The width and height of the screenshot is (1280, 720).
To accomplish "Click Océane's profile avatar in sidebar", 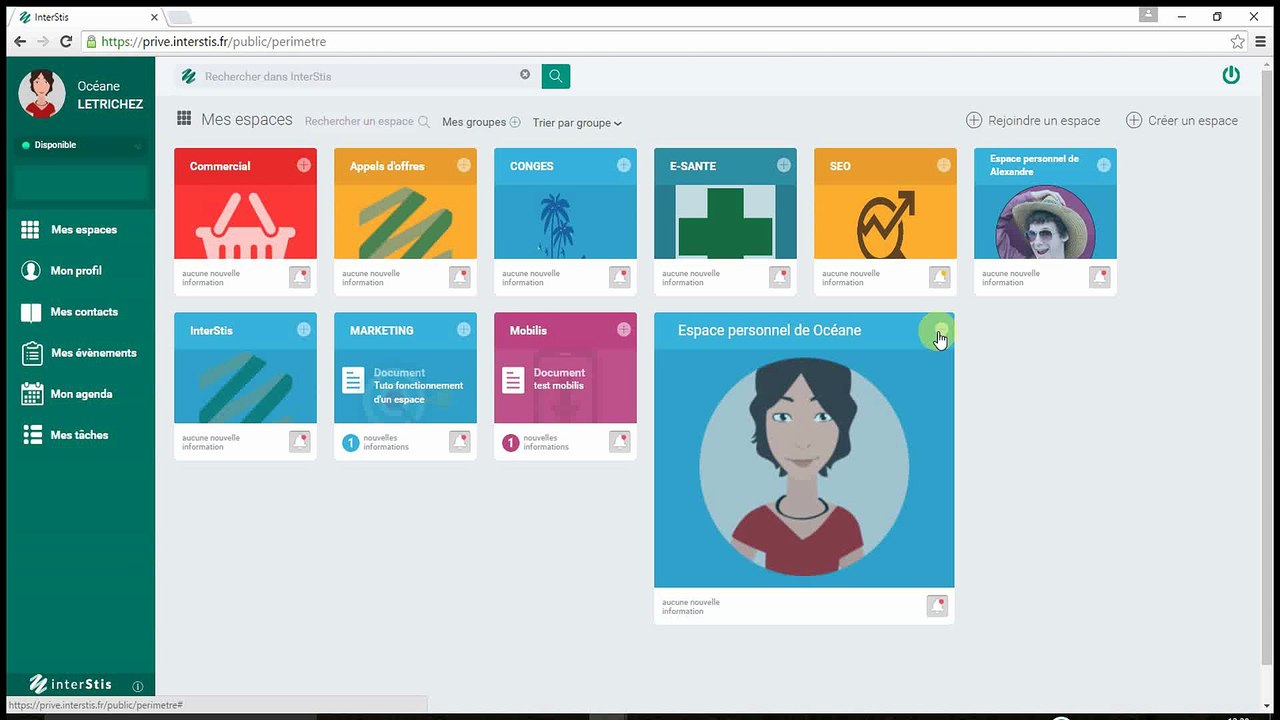I will pos(42,94).
